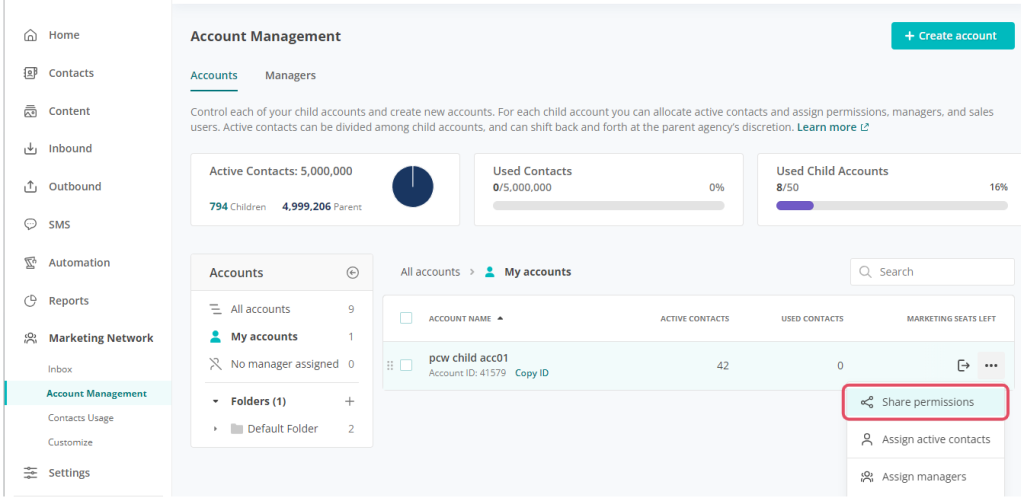Screen dimensions: 1024x498
Task: Select Share permissions from the menu
Action: coord(927,402)
